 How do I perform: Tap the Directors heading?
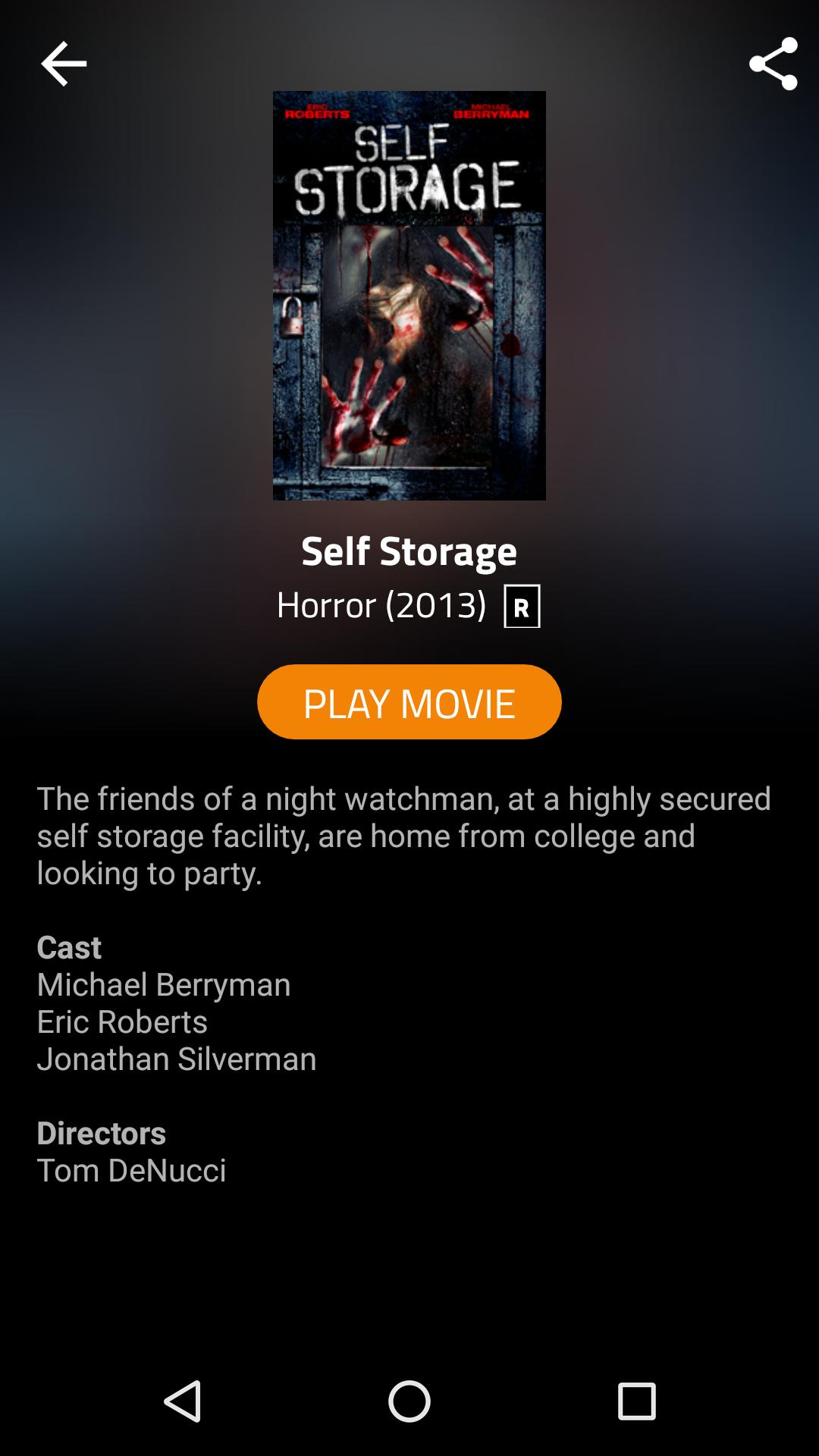pyautogui.click(x=102, y=1133)
